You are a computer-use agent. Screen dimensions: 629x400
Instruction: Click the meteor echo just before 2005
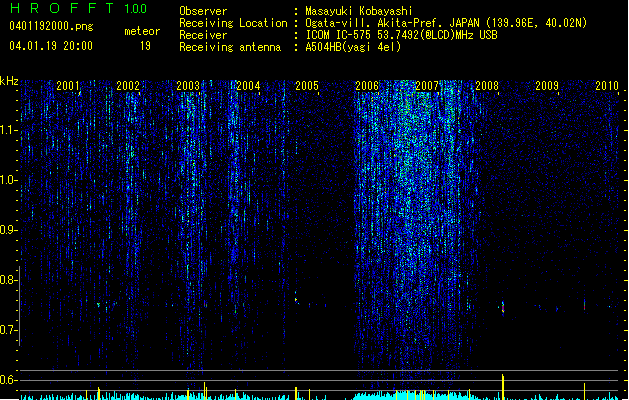[x=296, y=300]
